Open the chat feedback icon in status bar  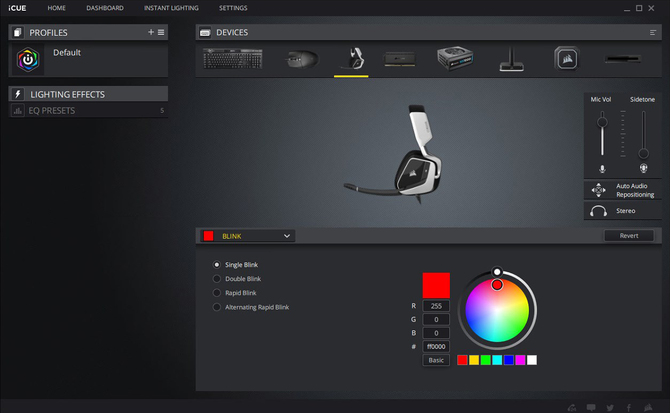point(591,408)
